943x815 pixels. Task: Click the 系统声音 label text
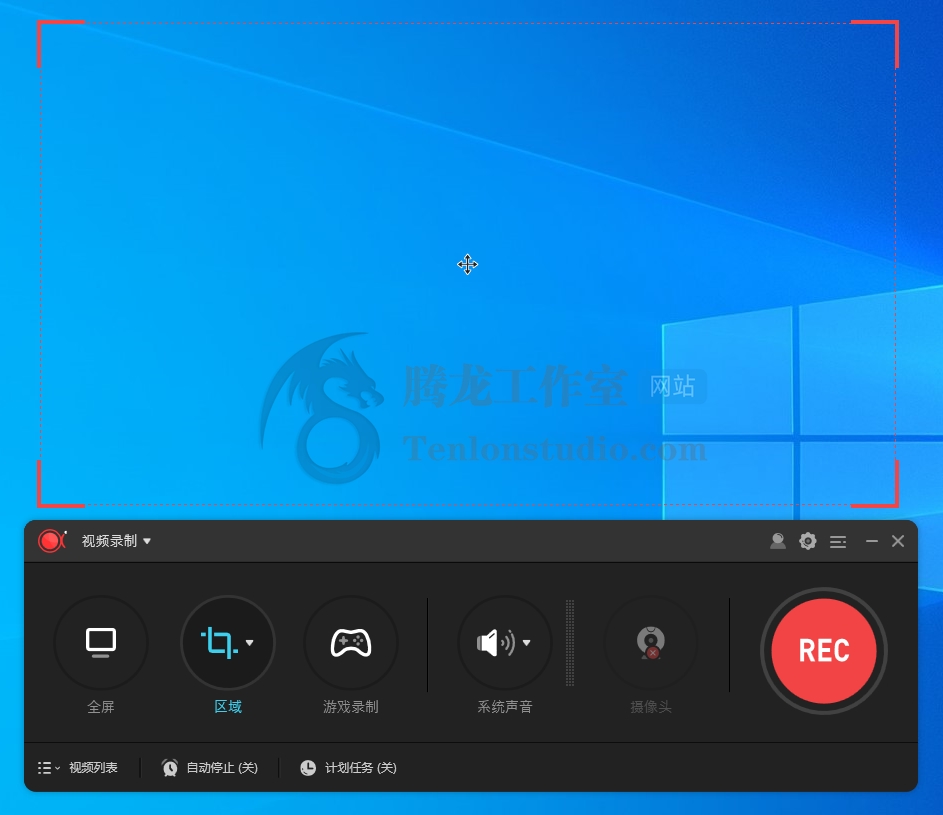(505, 707)
